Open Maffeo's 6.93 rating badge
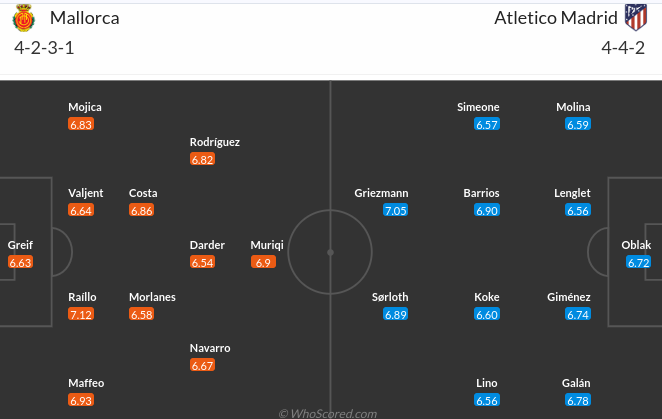662x419 pixels. click(x=81, y=401)
